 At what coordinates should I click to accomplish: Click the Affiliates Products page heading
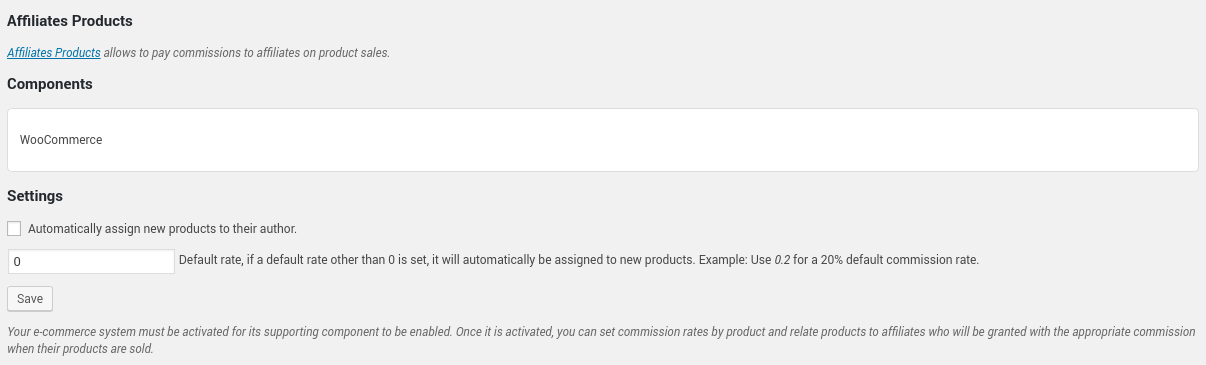pyautogui.click(x=70, y=20)
